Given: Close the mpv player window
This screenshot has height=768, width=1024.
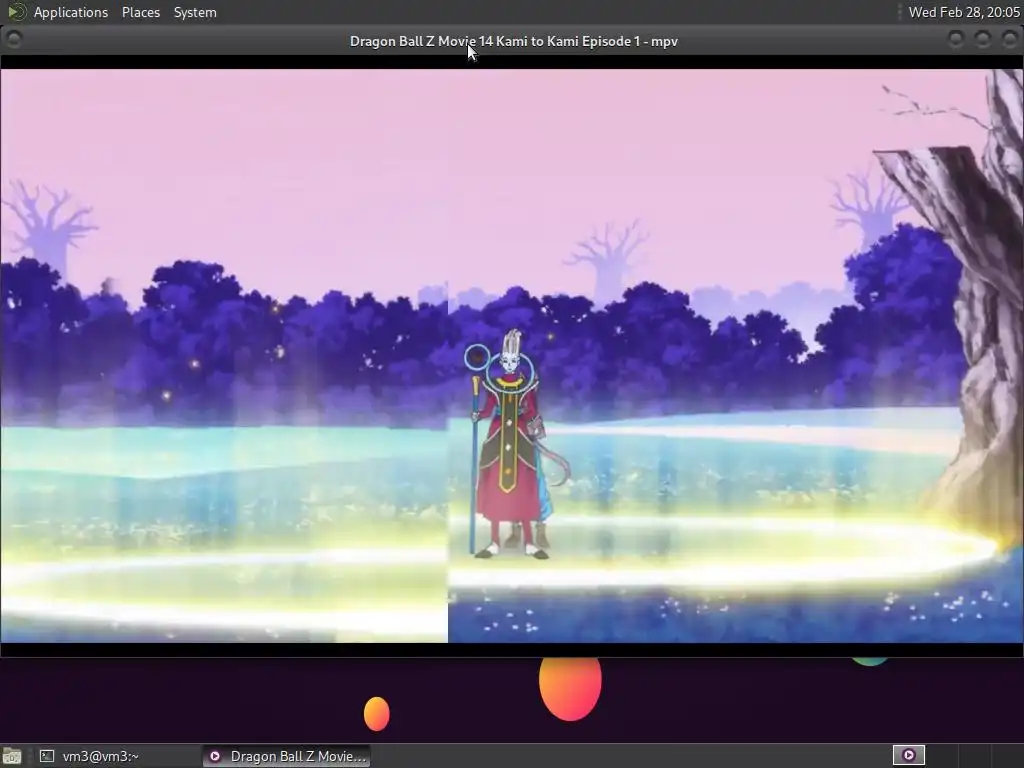Looking at the screenshot, I should pyautogui.click(x=1009, y=39).
